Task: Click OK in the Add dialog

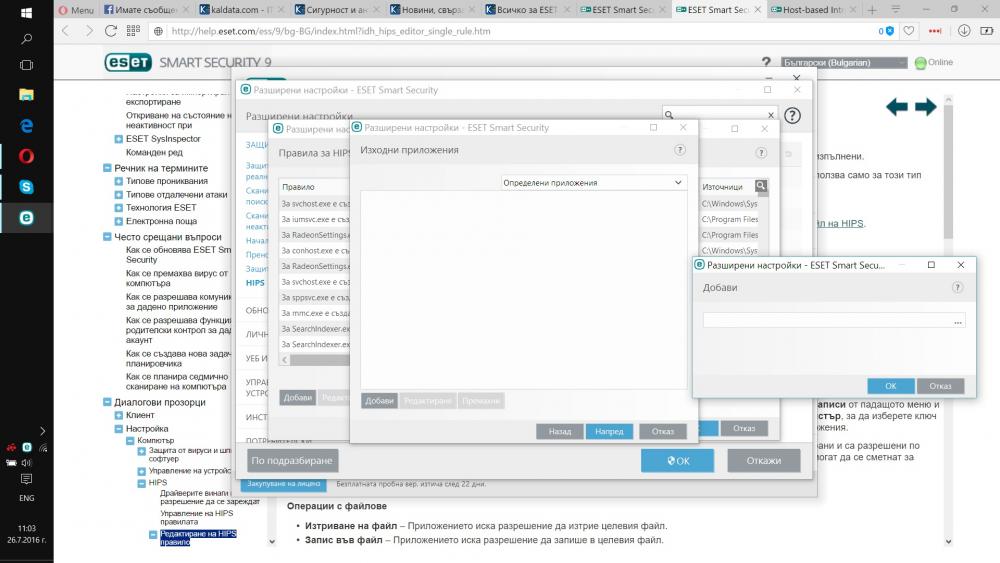Action: tap(890, 386)
